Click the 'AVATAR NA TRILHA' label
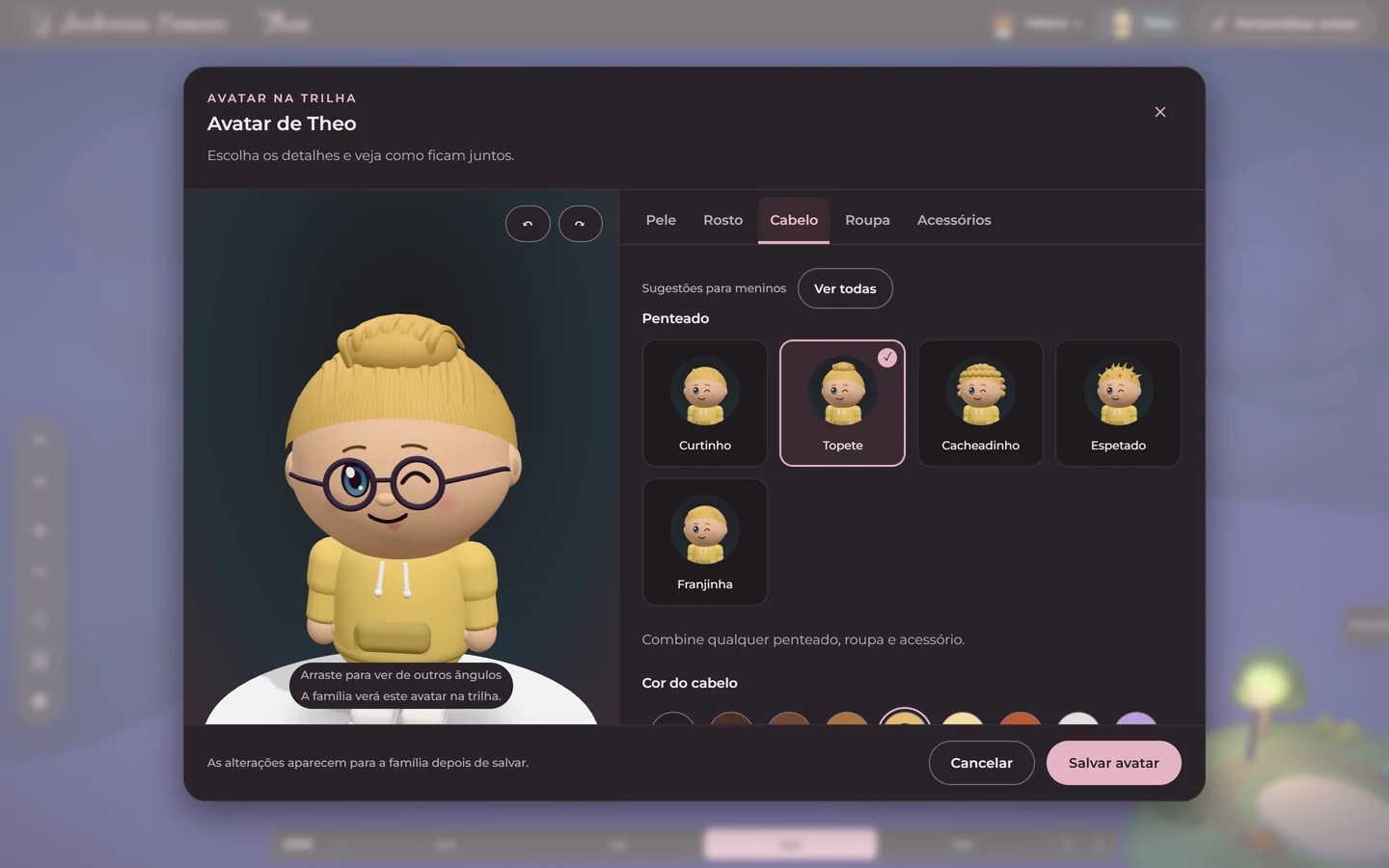This screenshot has height=868, width=1389. click(x=282, y=98)
